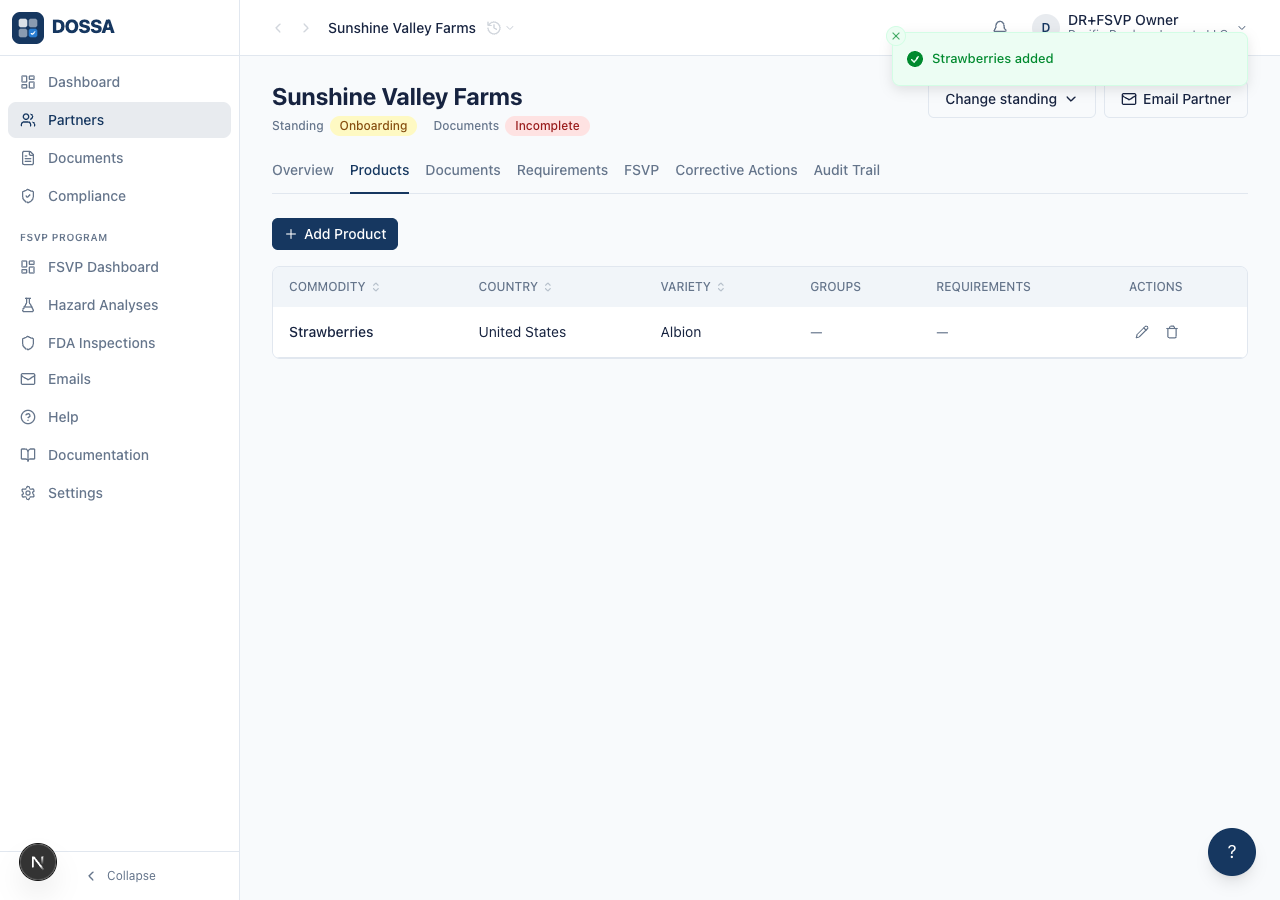This screenshot has height=900, width=1280.
Task: Open Settings in the sidebar
Action: pyautogui.click(x=119, y=493)
